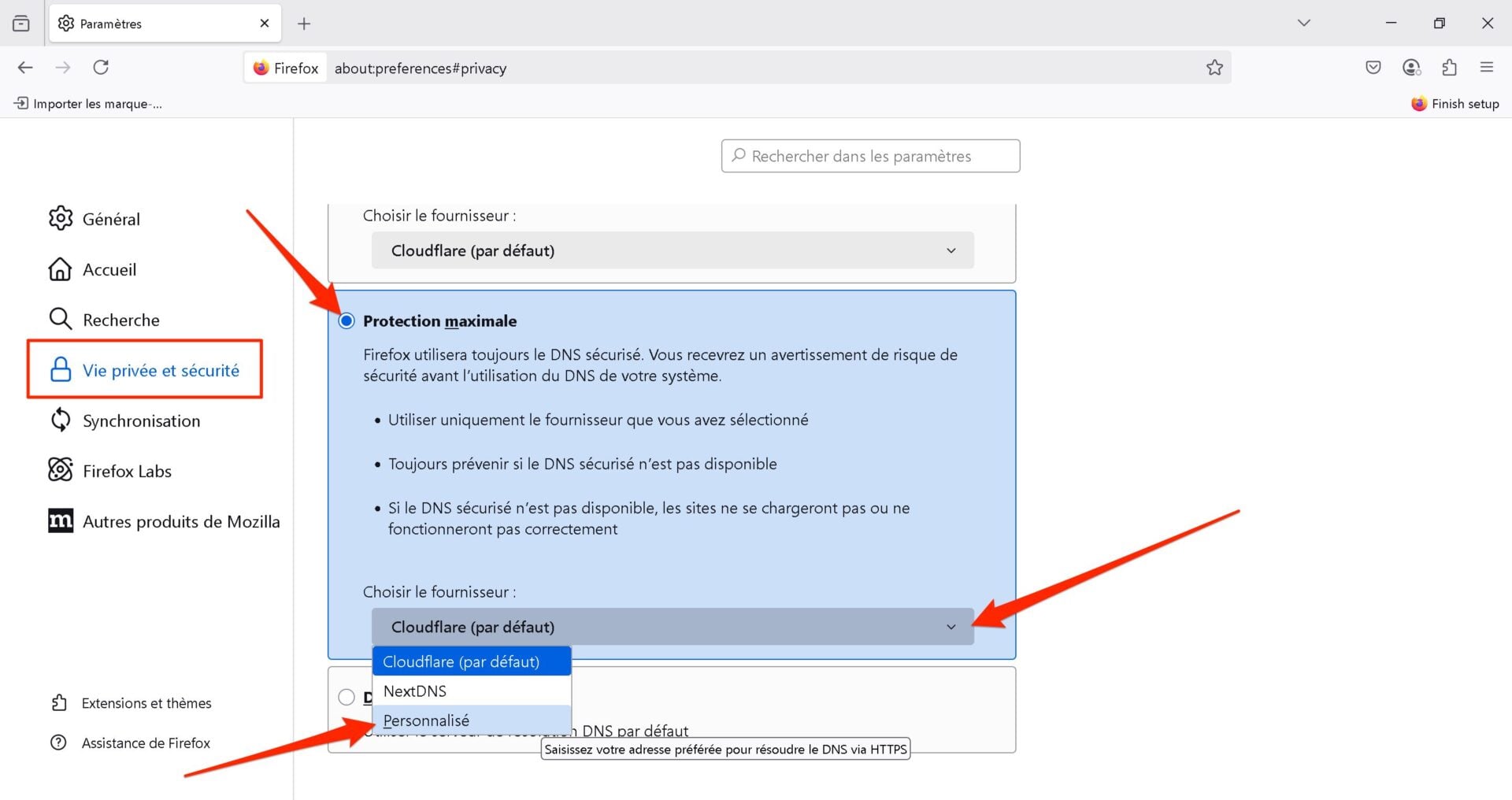
Task: Select the radio button below the provider list
Action: click(x=346, y=697)
